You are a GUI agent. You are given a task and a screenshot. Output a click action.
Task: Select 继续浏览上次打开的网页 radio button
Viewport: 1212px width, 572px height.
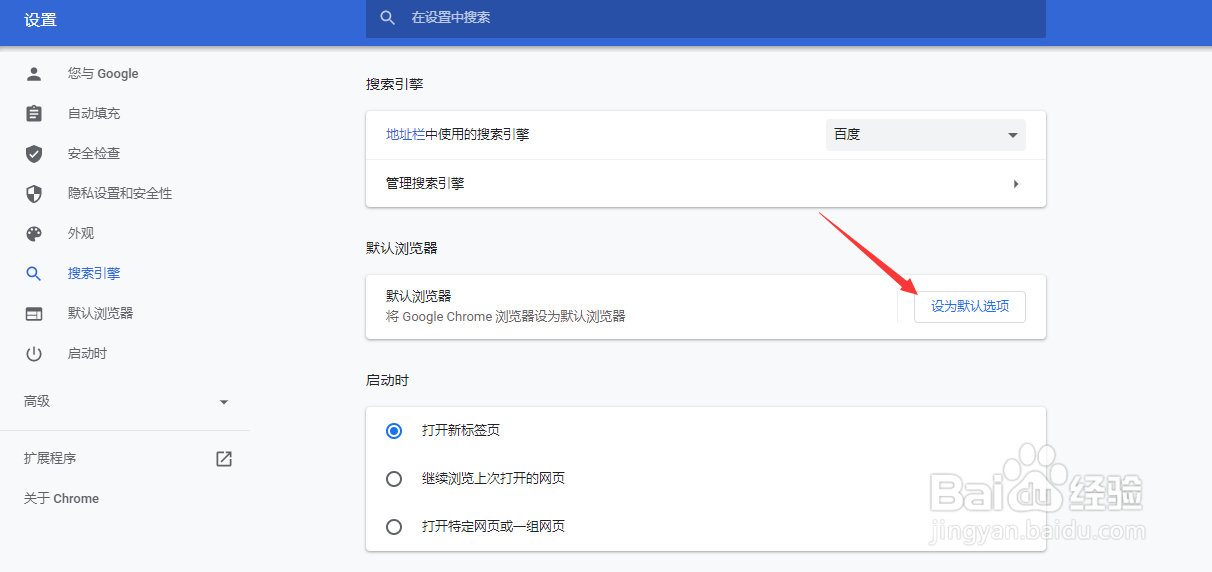394,478
